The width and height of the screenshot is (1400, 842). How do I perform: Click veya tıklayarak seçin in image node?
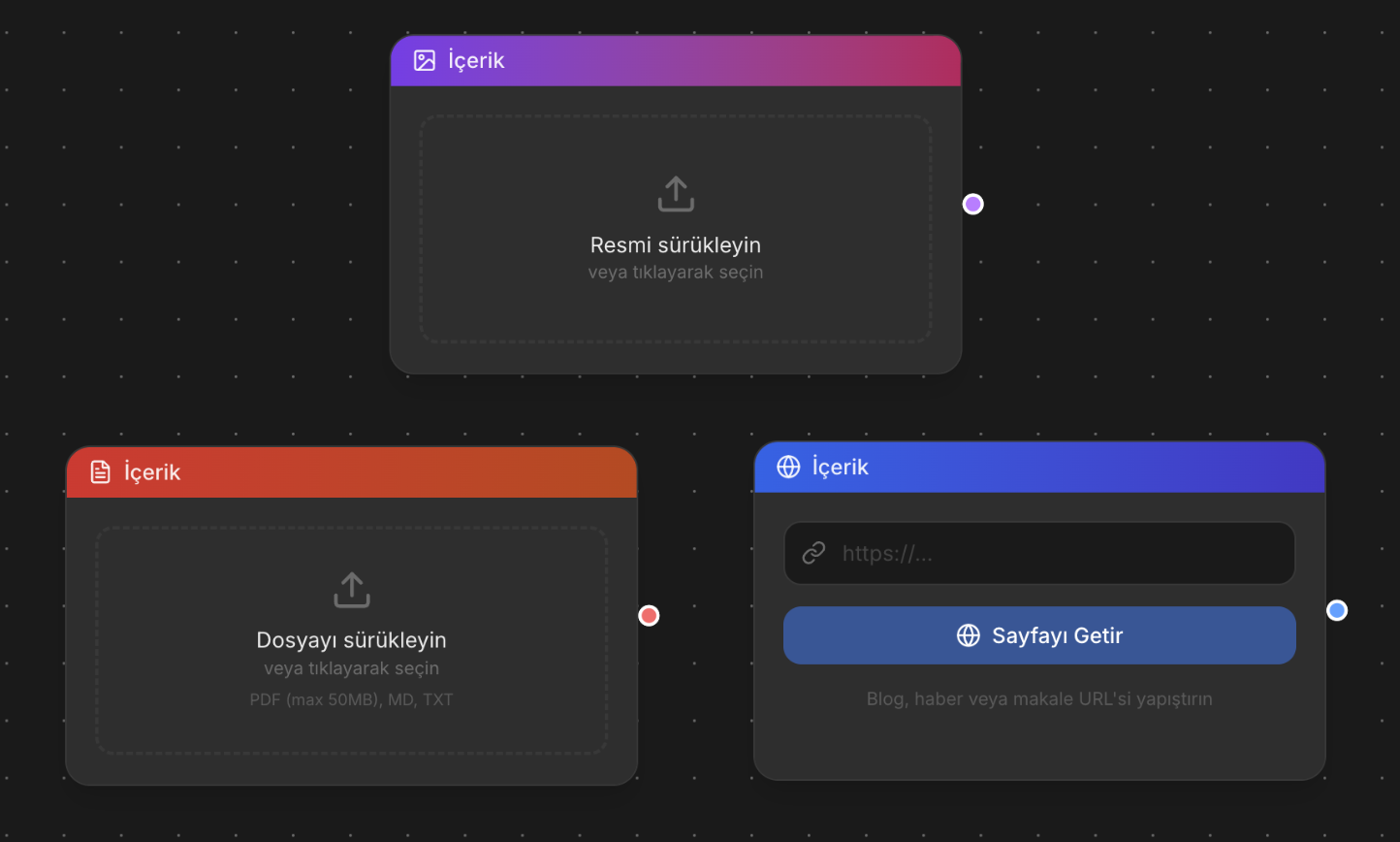[x=676, y=273]
